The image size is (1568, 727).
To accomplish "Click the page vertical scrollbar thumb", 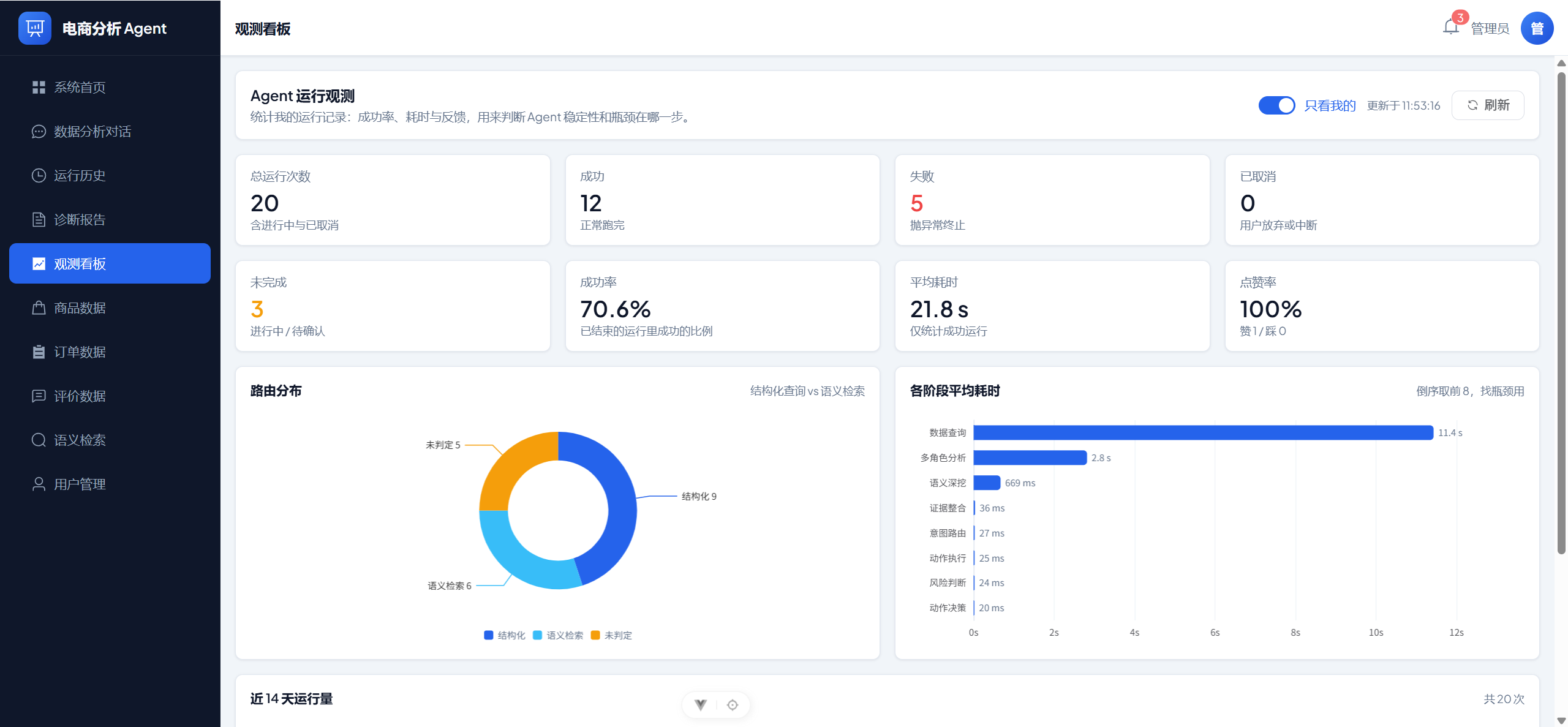I will [1561, 312].
